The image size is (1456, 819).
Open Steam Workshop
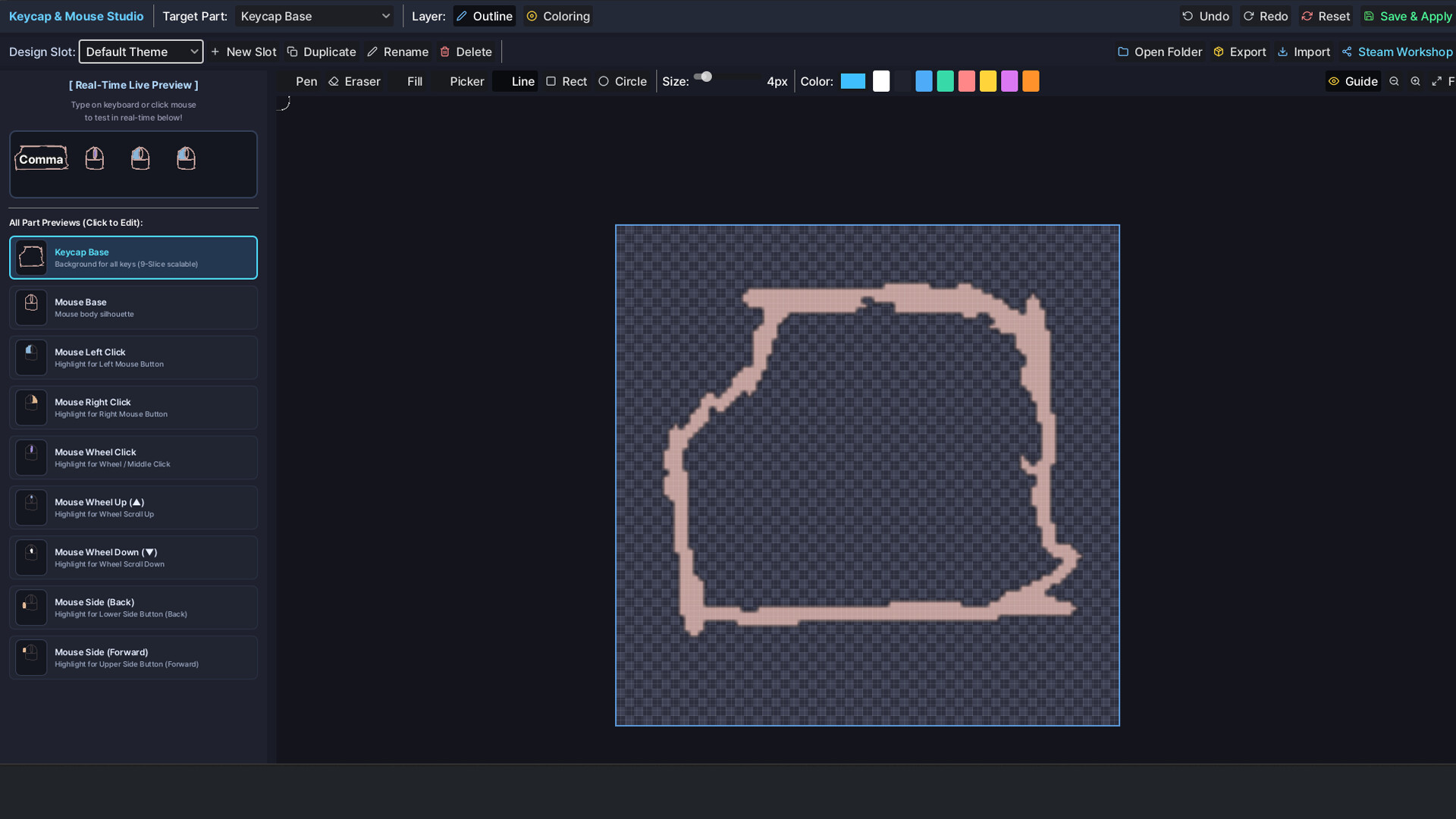tap(1397, 52)
